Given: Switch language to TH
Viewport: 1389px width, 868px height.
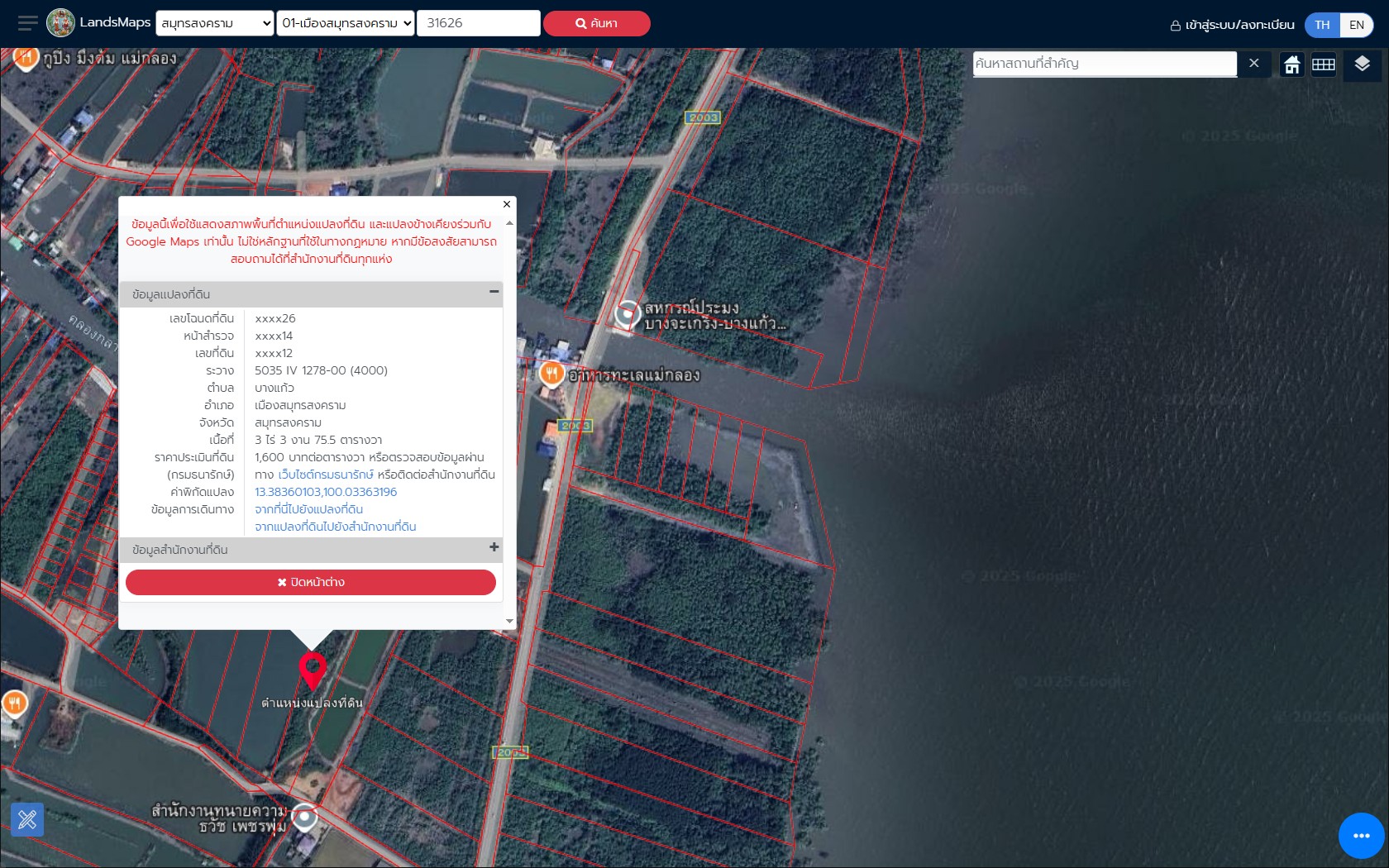Looking at the screenshot, I should [1322, 25].
